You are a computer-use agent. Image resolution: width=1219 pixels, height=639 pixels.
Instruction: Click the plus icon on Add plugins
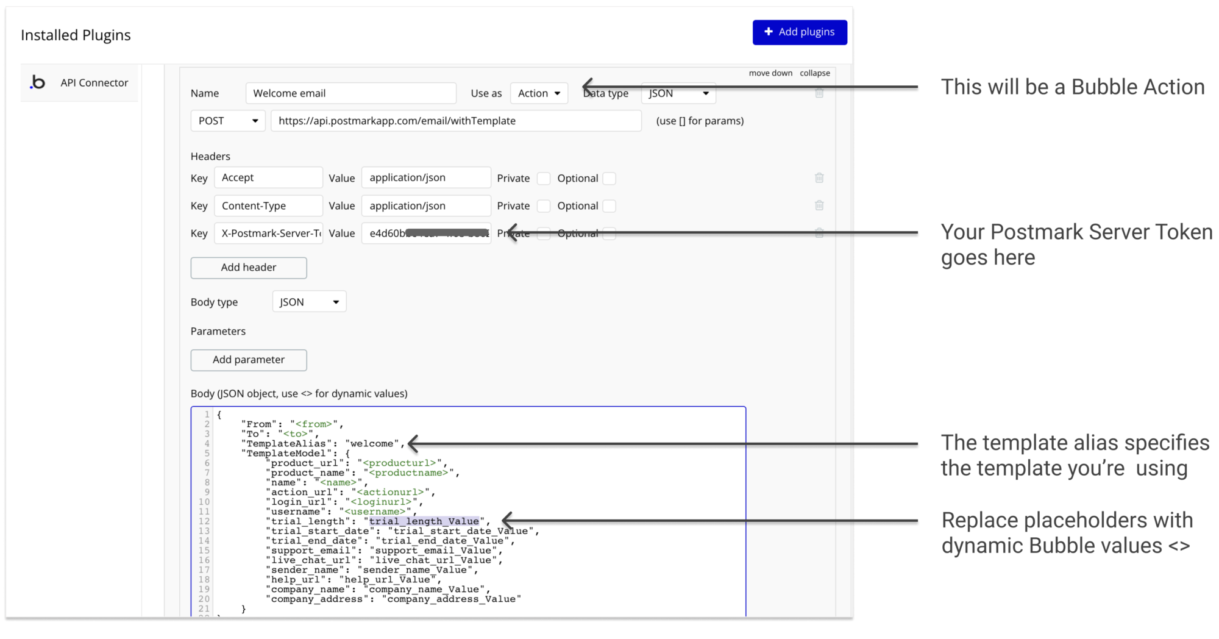(767, 32)
